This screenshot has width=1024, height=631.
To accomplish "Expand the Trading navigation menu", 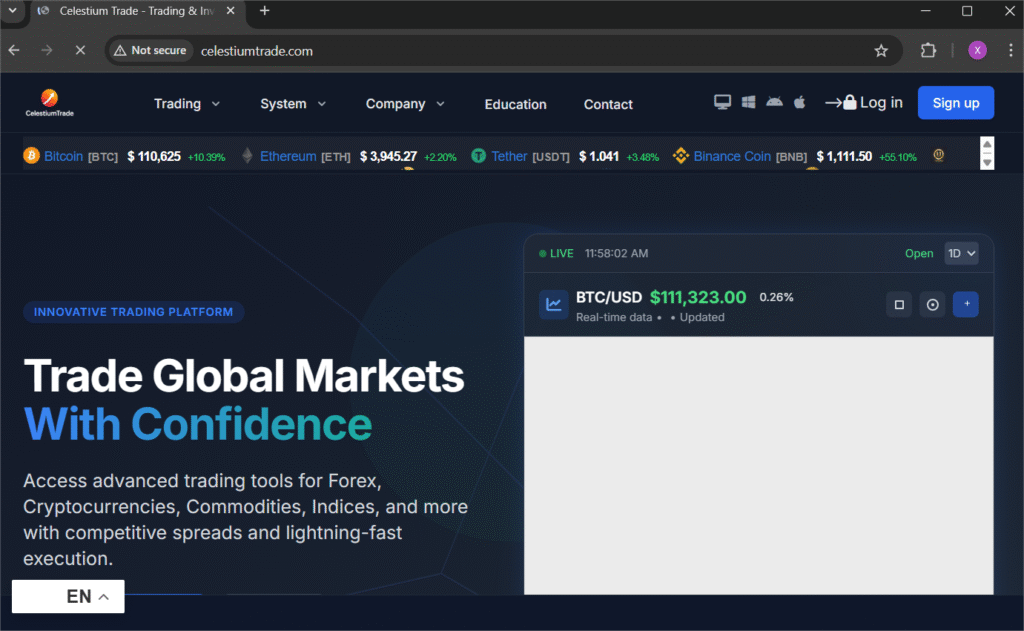I will tap(186, 103).
